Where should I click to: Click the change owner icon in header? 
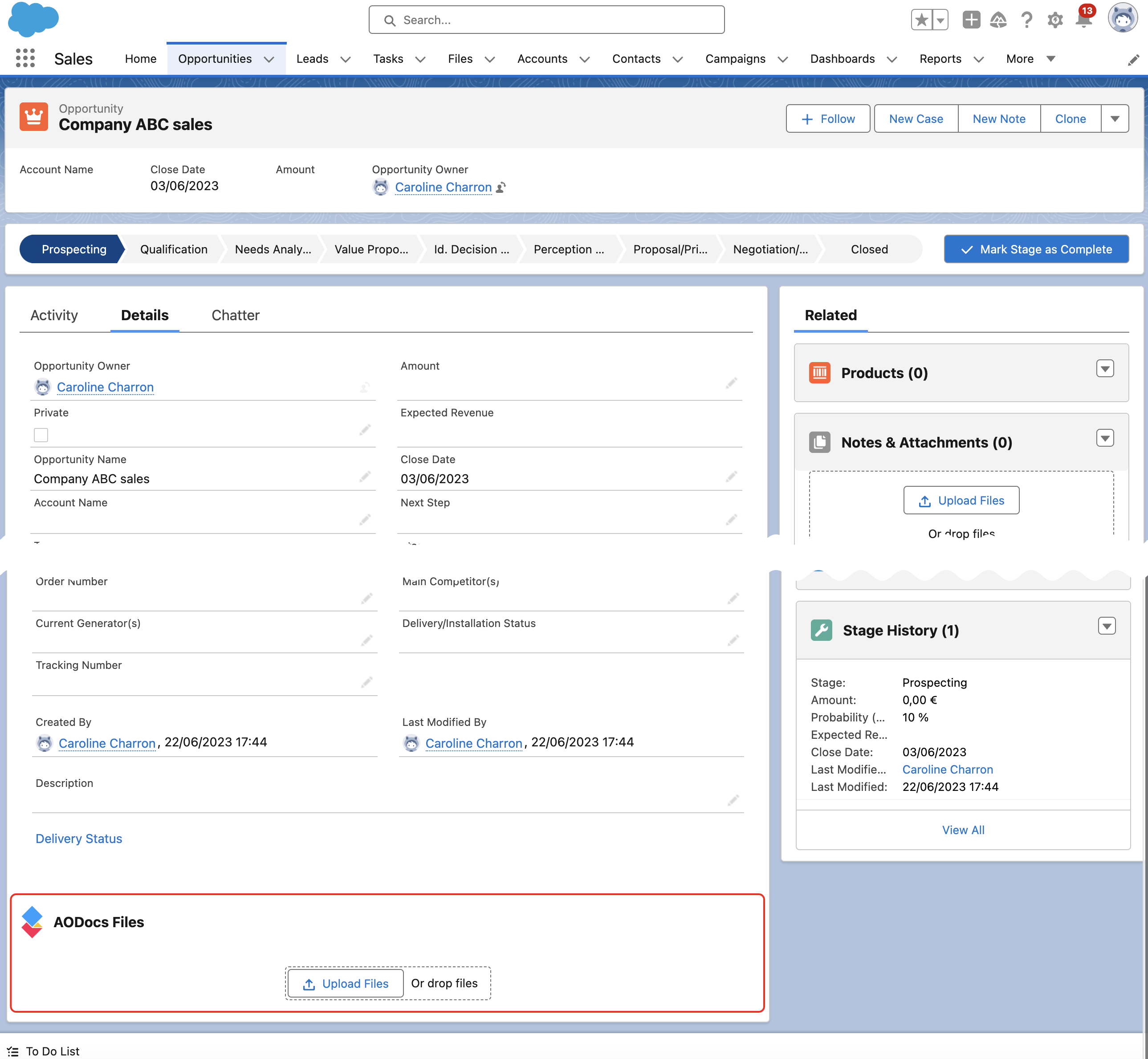501,187
